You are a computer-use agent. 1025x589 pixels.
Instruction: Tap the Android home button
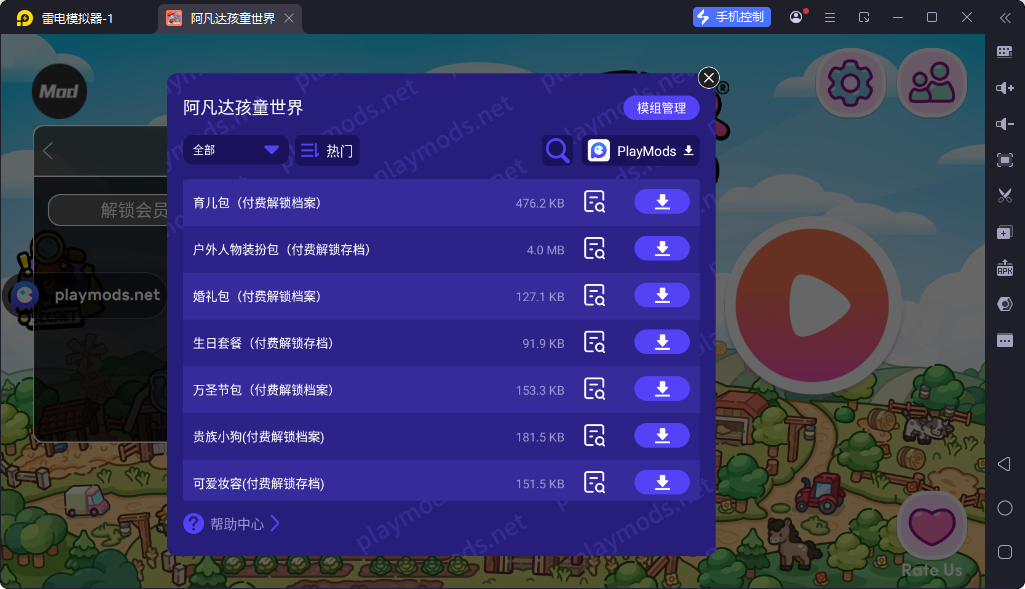click(x=1005, y=508)
